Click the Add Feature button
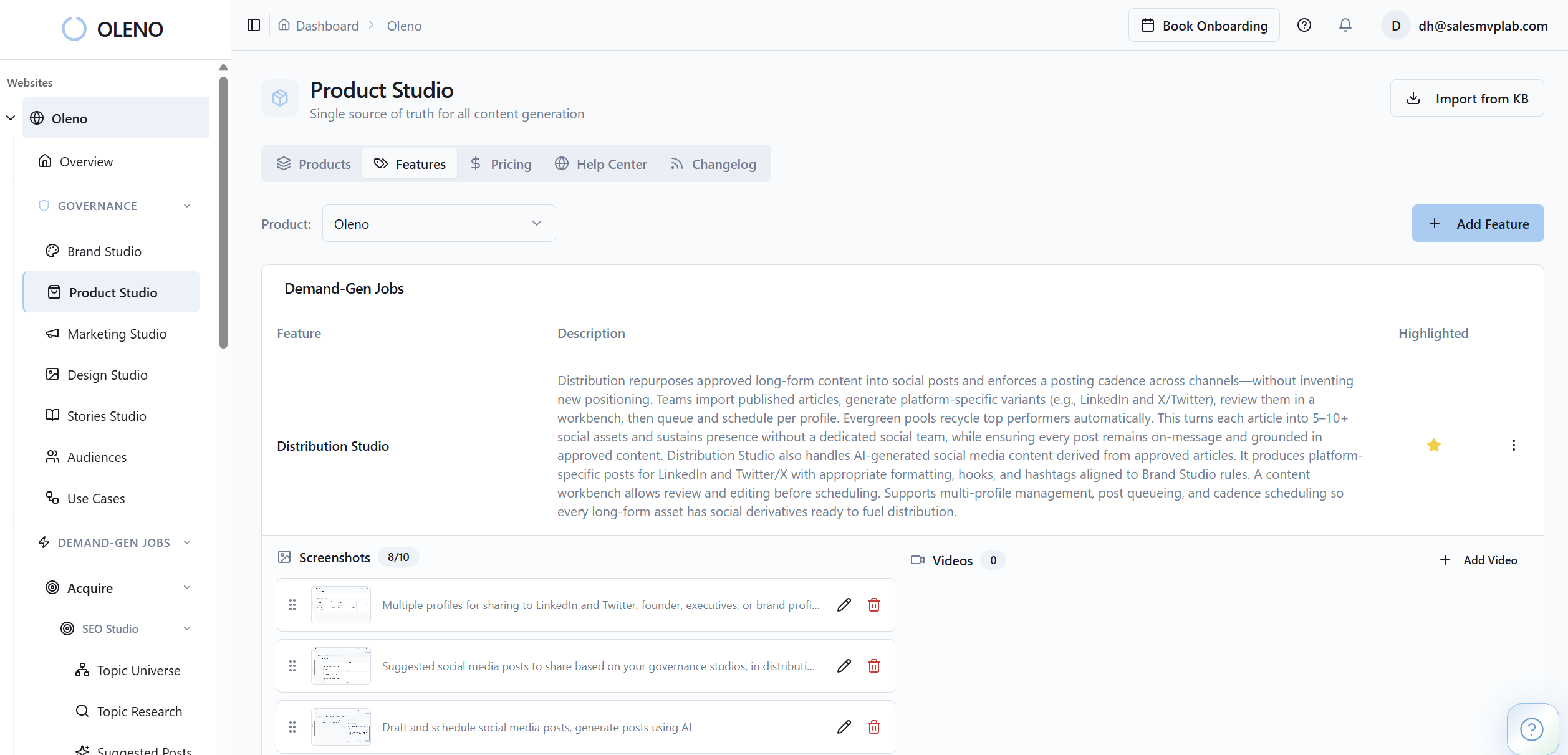Screen dimensions: 1568x755 [x=1478, y=223]
